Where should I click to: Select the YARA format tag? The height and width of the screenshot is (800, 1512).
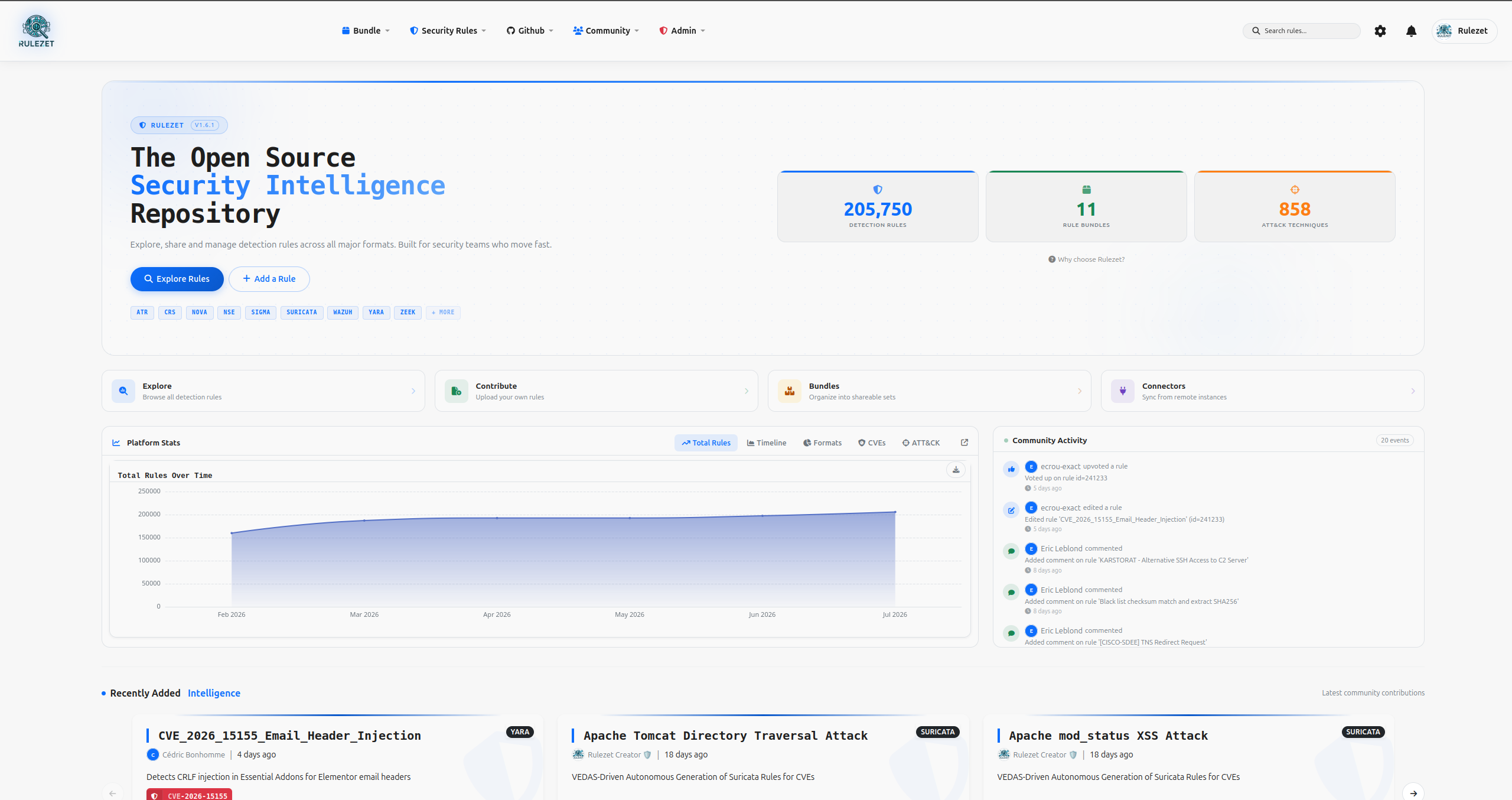tap(376, 313)
